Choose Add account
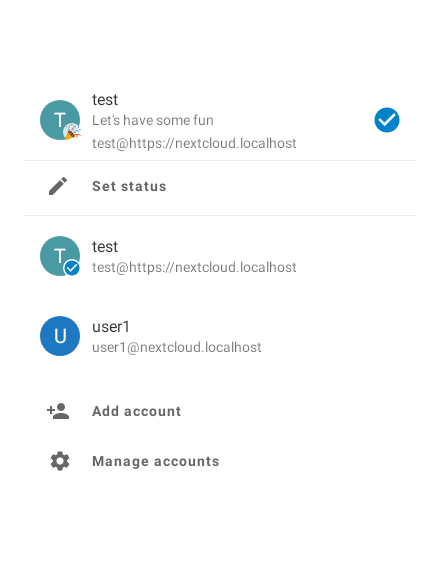 220,411
